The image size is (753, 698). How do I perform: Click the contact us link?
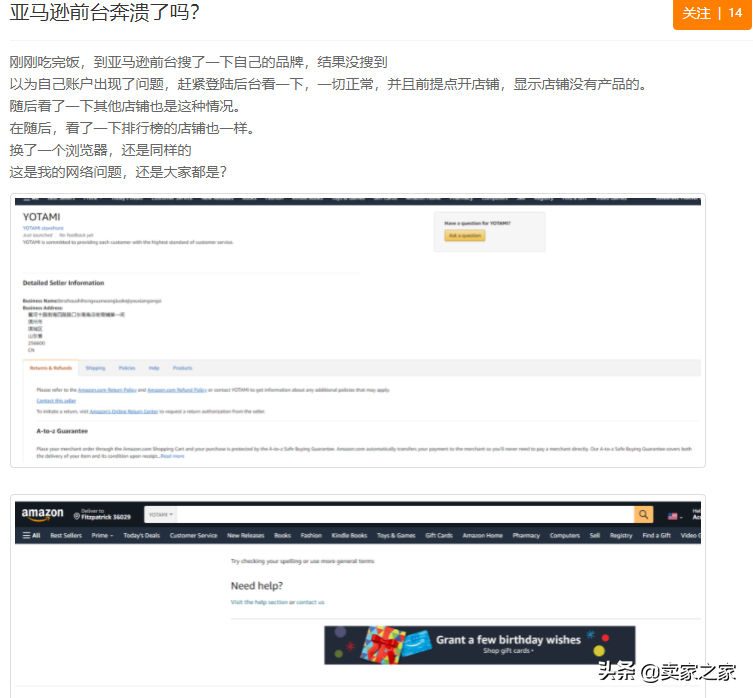point(310,602)
